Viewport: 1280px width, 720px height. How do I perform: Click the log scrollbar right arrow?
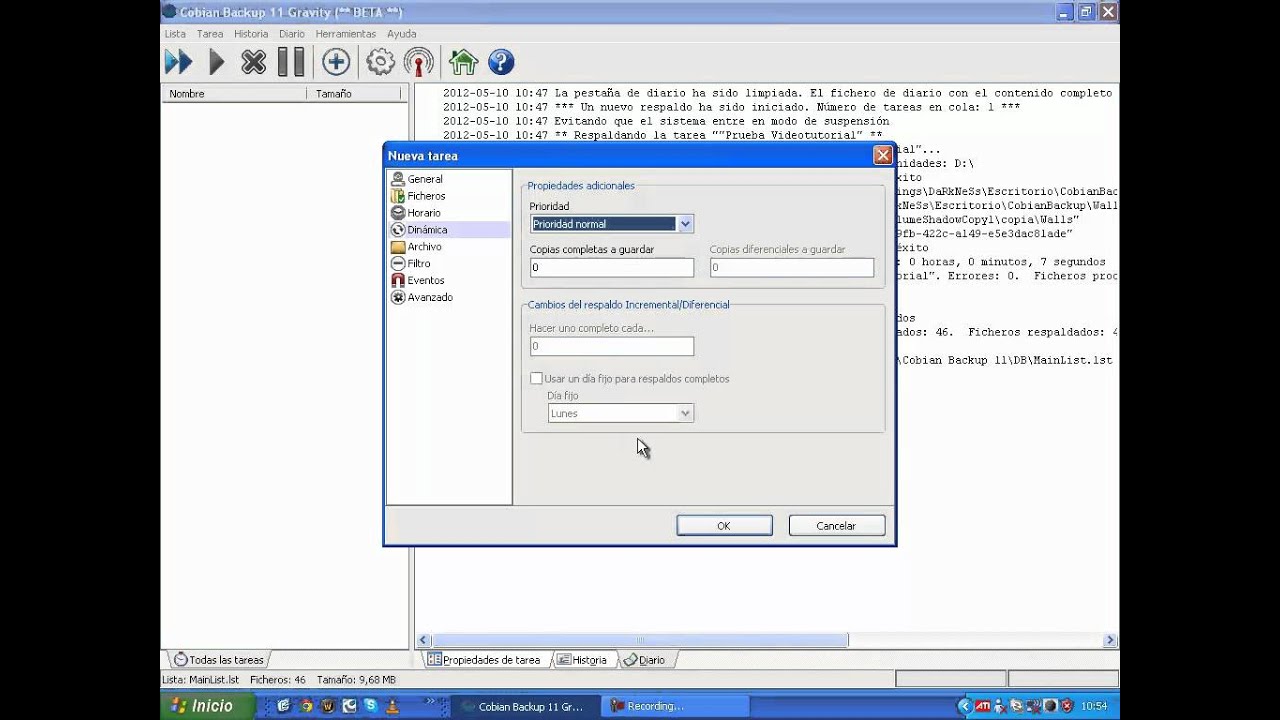click(1110, 640)
